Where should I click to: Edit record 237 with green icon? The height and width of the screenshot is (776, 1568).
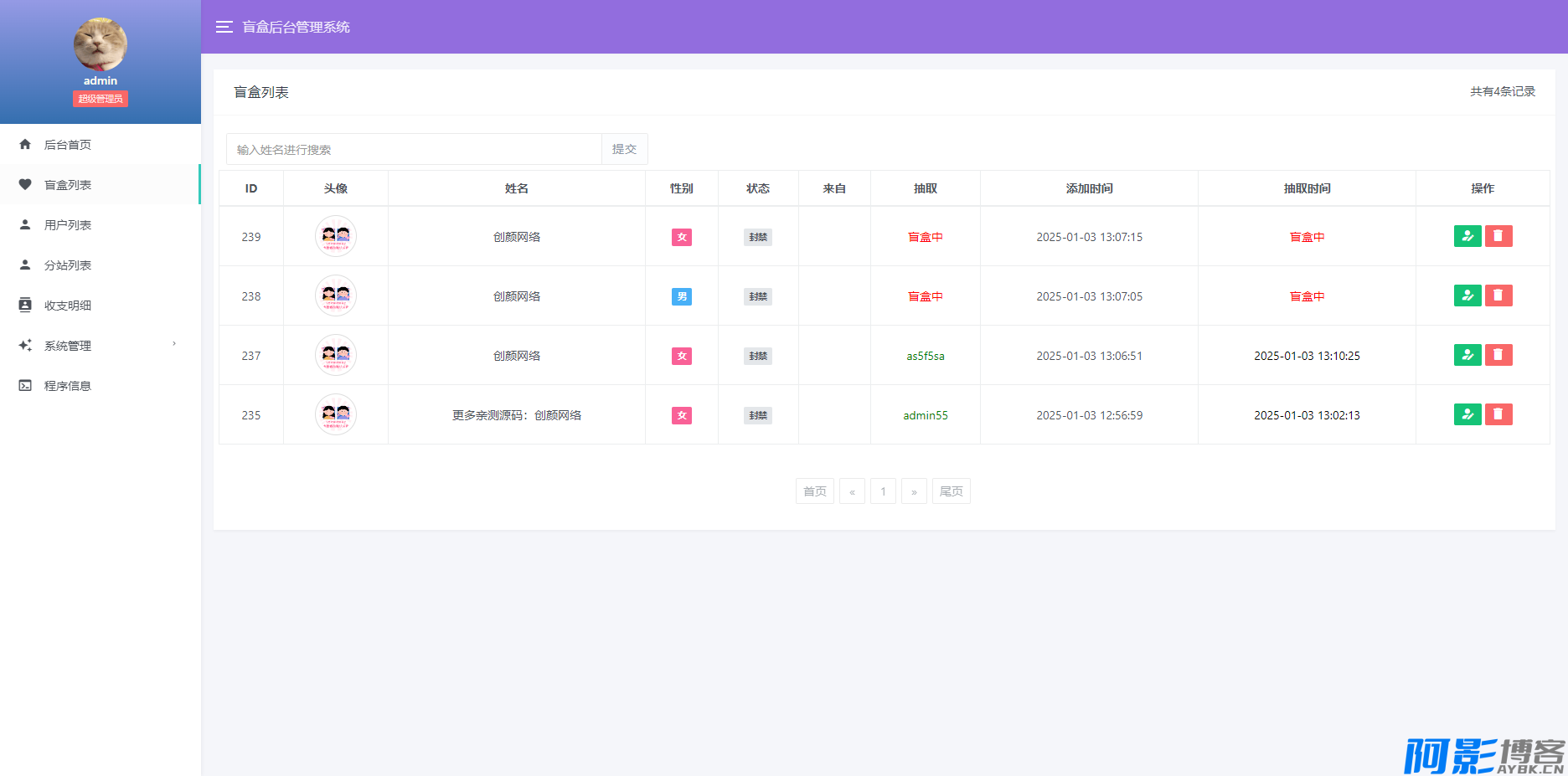click(1467, 355)
